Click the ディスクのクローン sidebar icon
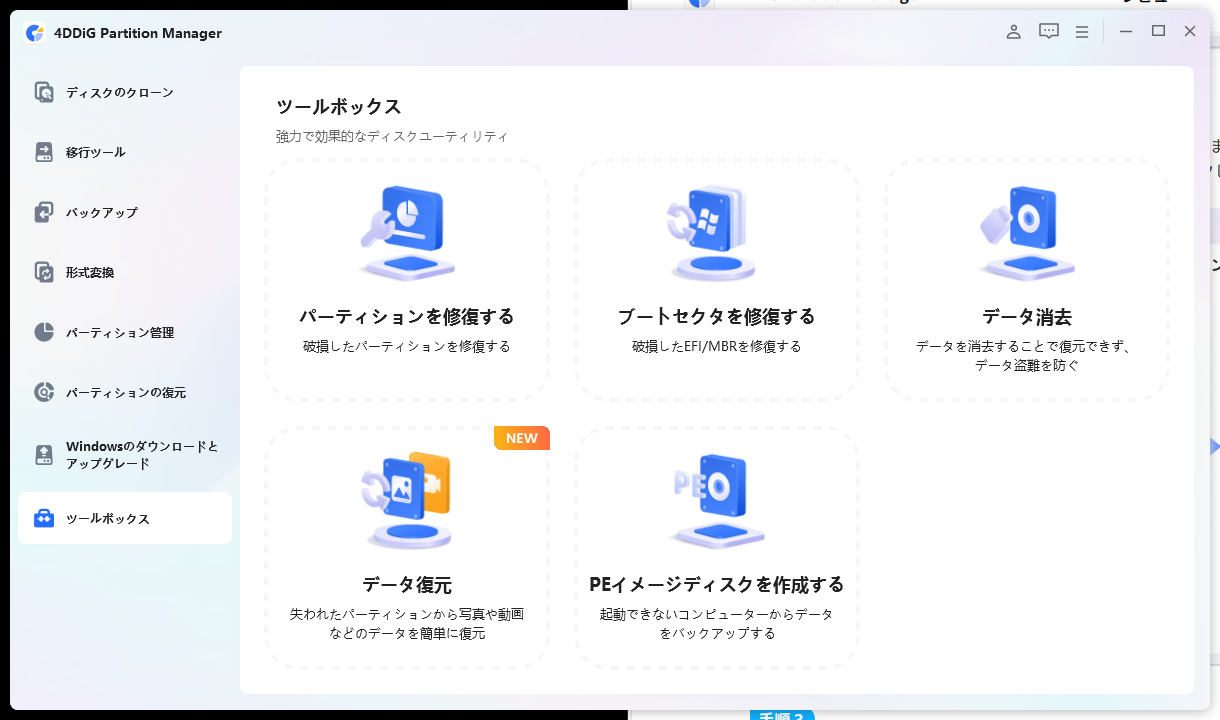 (44, 93)
